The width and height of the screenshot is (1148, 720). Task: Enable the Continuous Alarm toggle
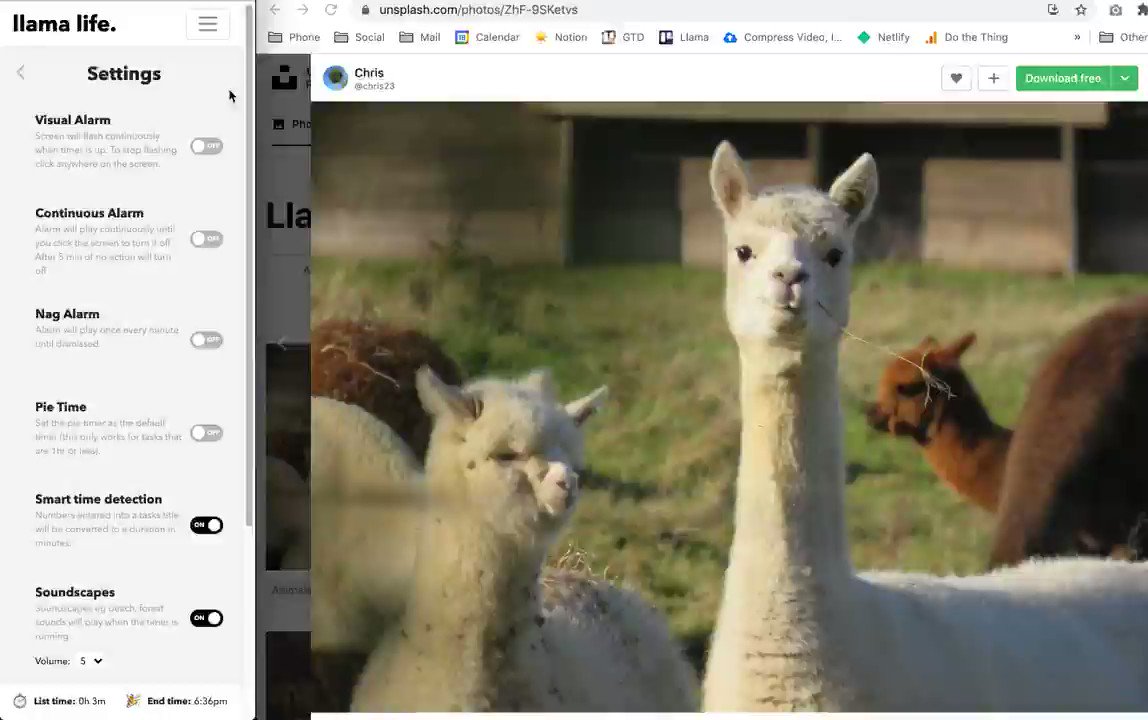(x=206, y=239)
